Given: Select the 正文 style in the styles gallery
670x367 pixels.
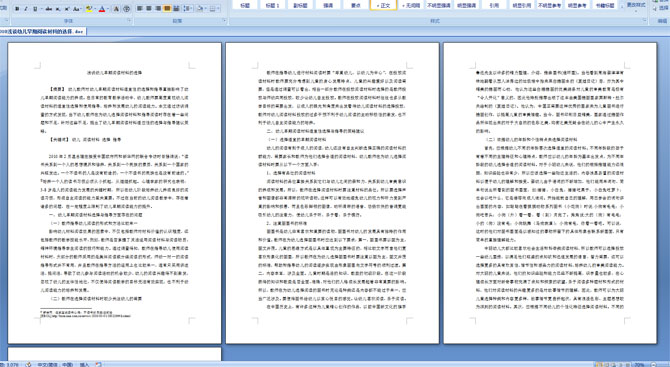Looking at the screenshot, I should click(383, 5).
